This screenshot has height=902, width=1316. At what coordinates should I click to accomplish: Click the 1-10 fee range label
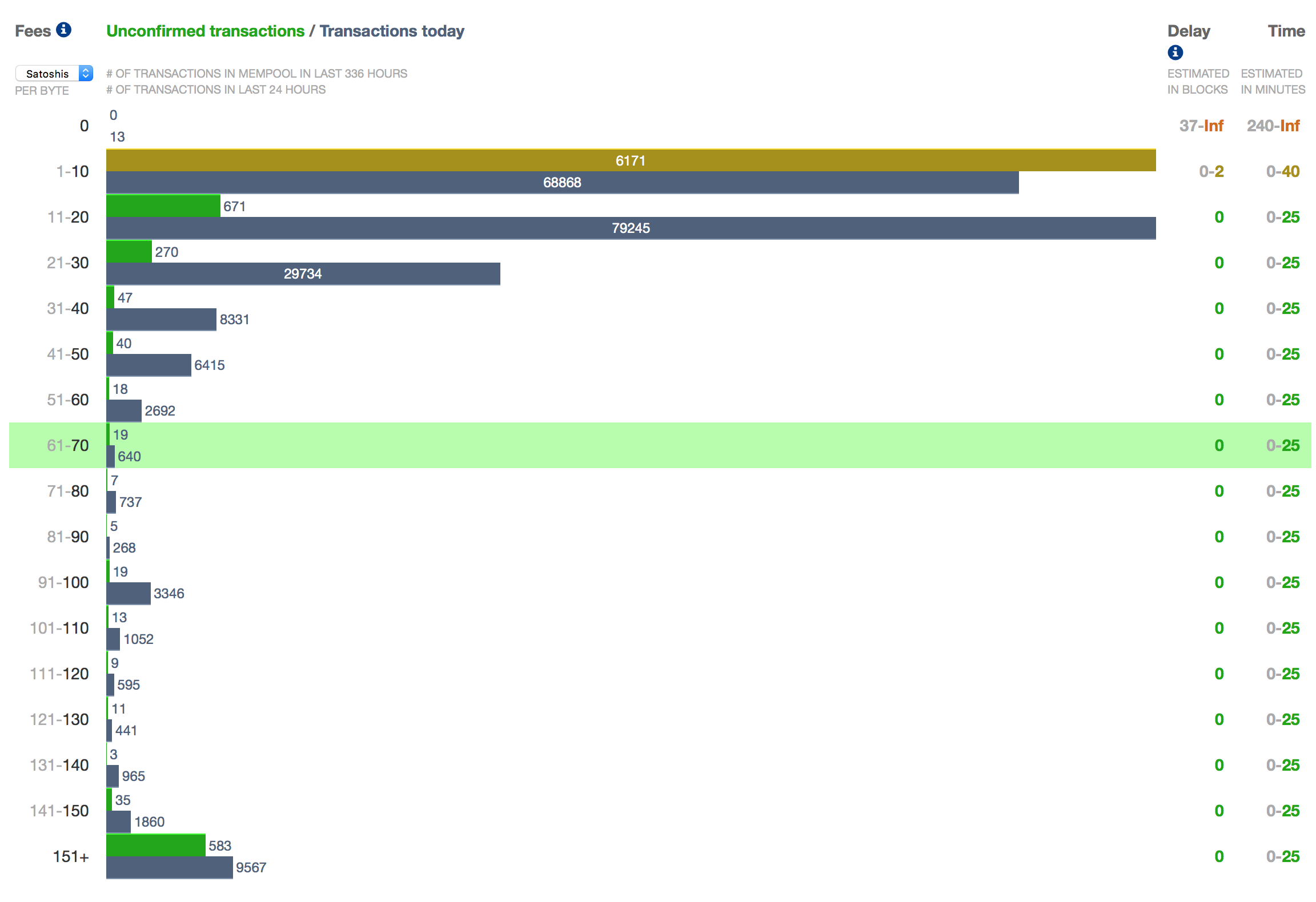click(73, 171)
